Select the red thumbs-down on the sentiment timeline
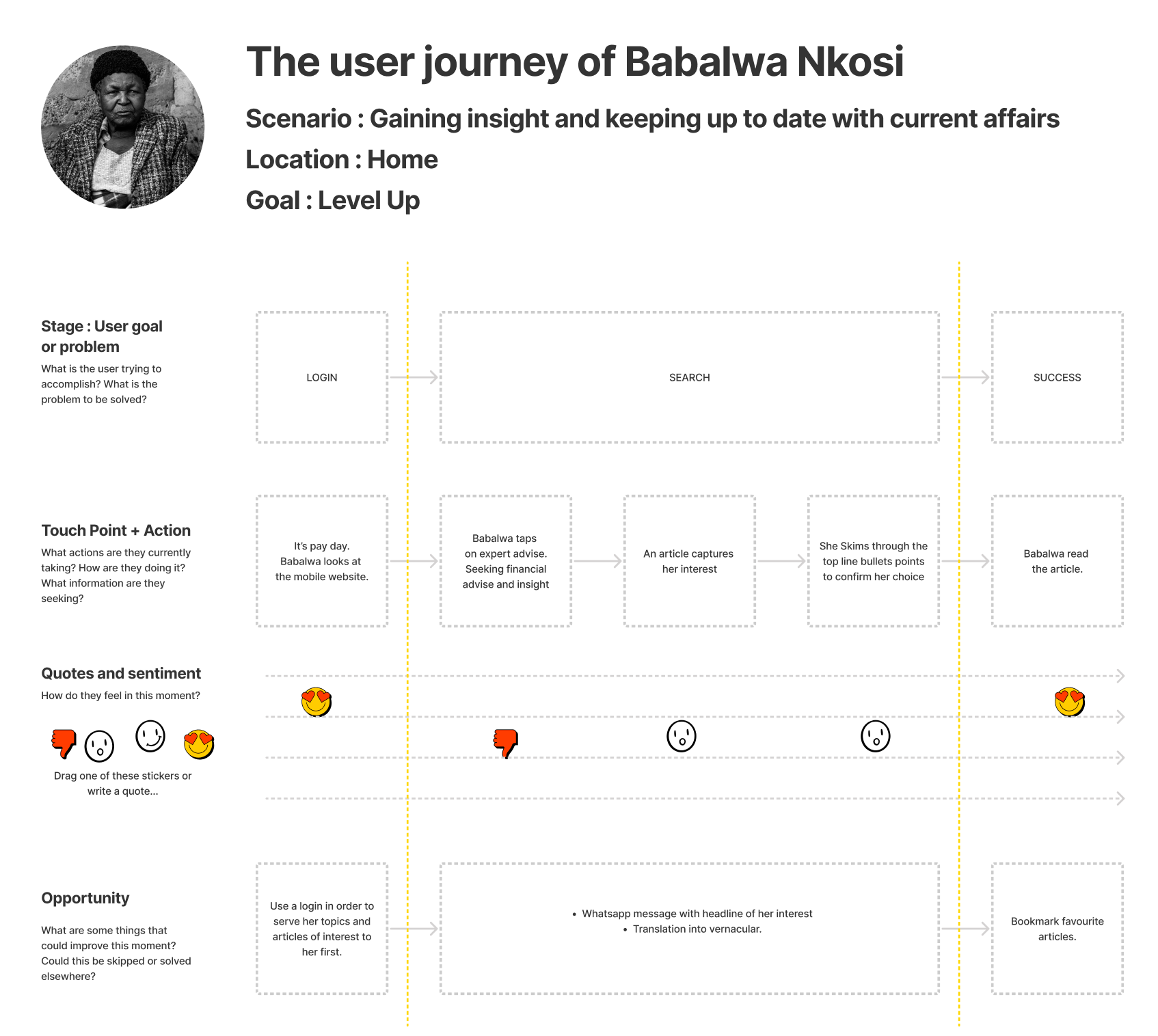Image resolution: width=1158 pixels, height=1036 pixels. point(506,744)
